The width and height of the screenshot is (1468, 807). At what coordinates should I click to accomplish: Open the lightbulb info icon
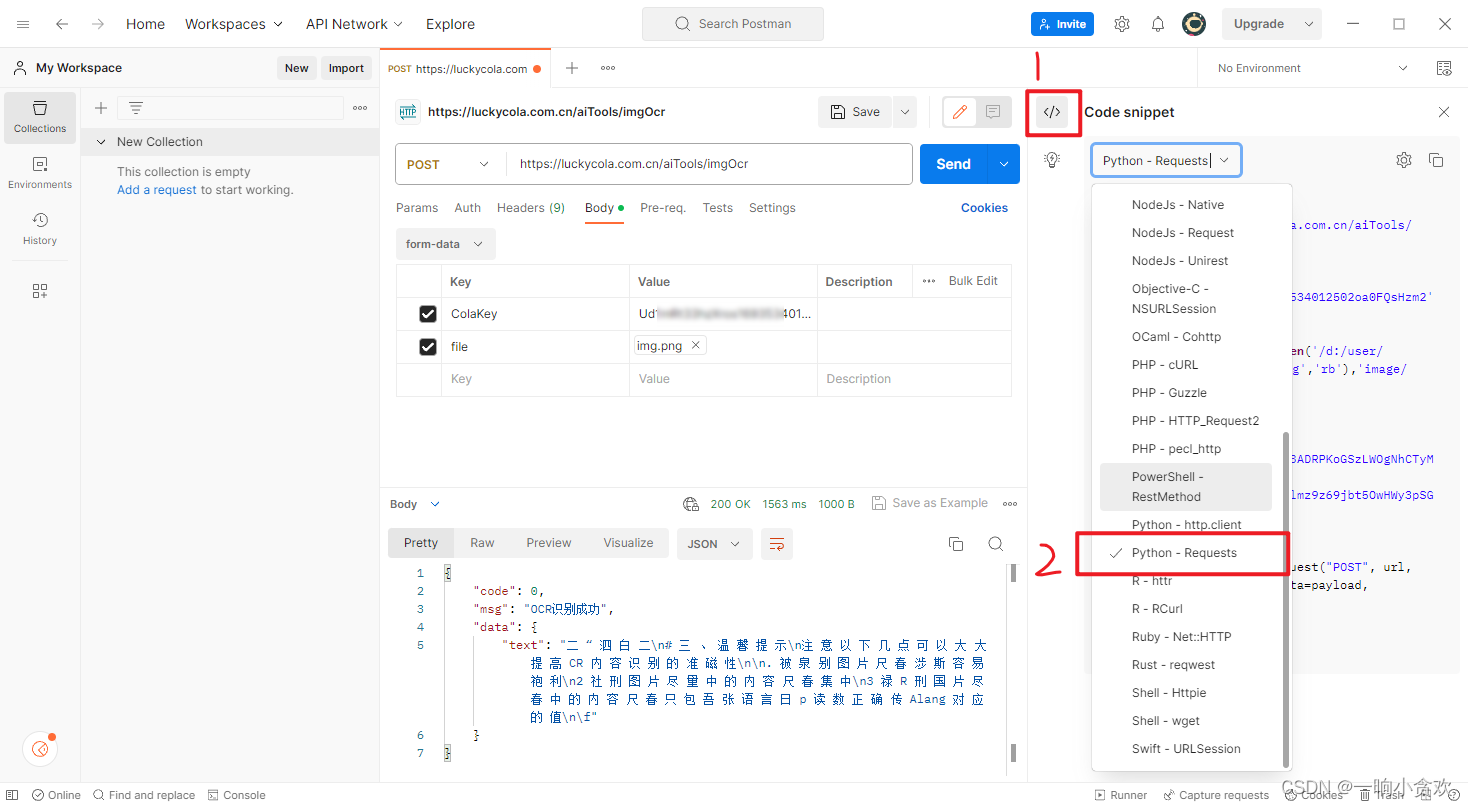pos(1052,160)
